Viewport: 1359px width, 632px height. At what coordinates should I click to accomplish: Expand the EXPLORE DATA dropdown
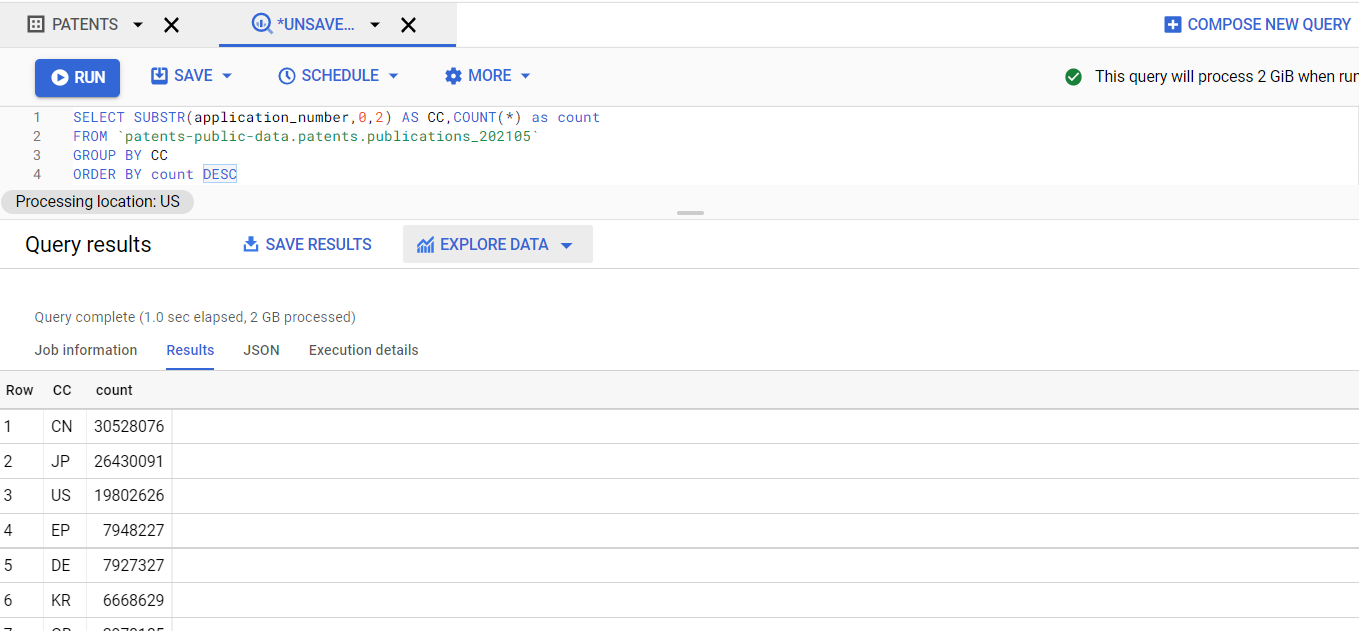point(565,243)
